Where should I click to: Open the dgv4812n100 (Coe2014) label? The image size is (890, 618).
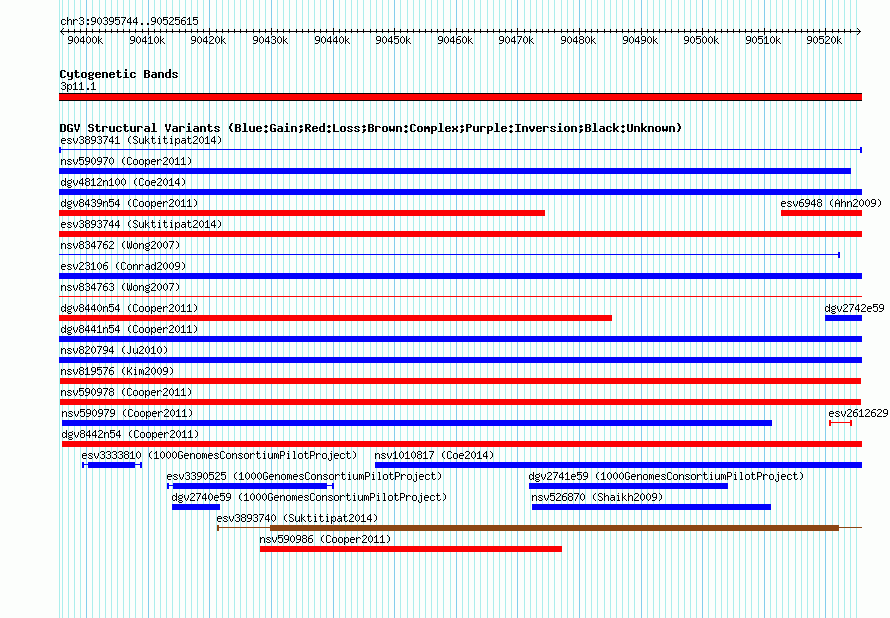tap(123, 182)
